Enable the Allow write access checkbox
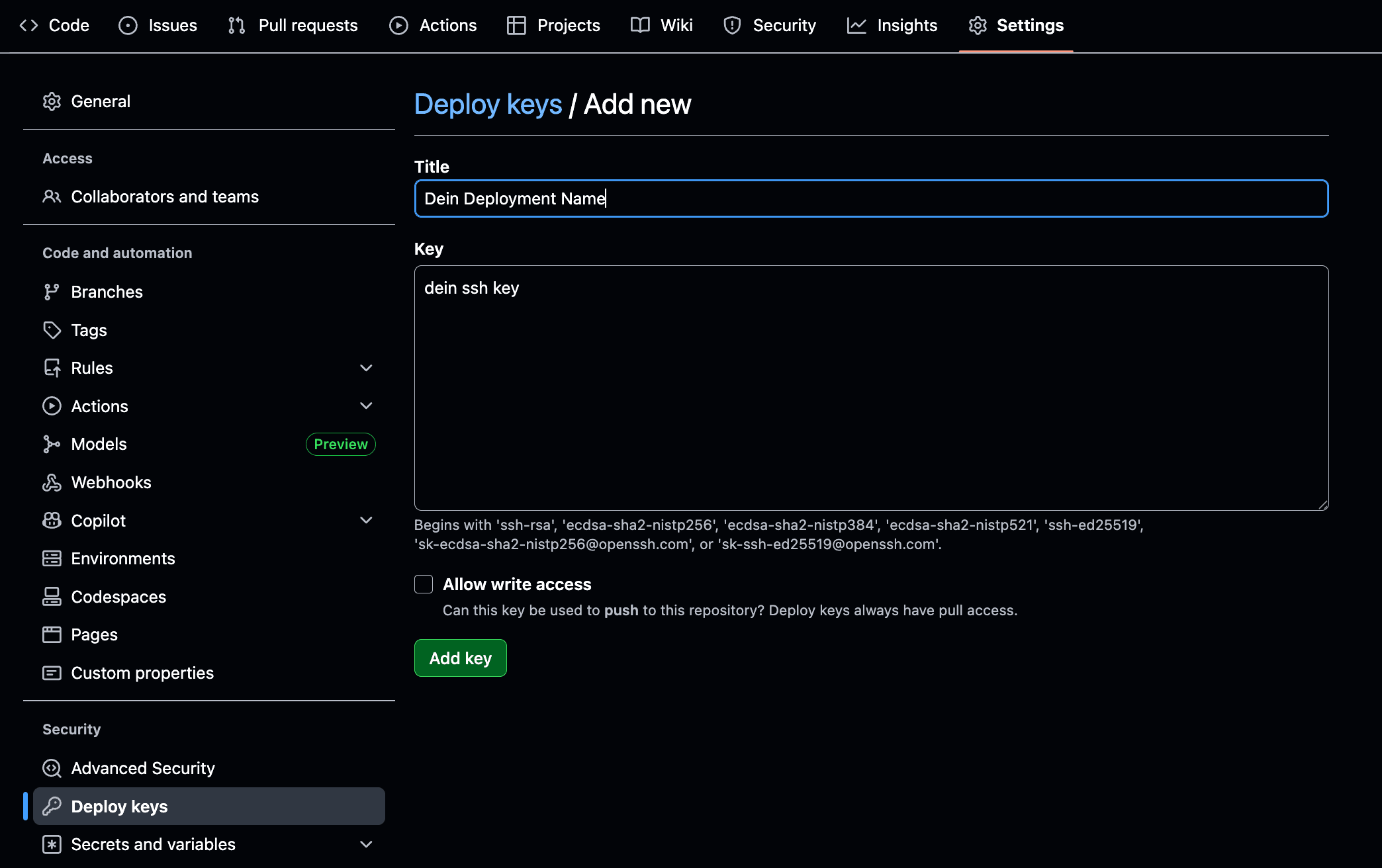Screen dimensions: 1382x868 [x=423, y=584]
